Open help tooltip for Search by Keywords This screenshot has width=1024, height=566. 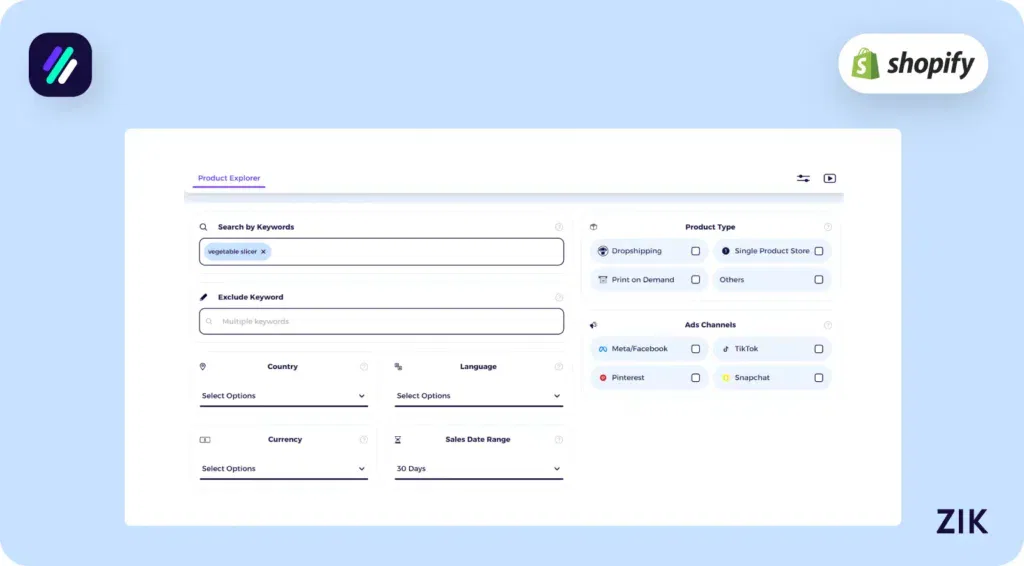tap(558, 227)
